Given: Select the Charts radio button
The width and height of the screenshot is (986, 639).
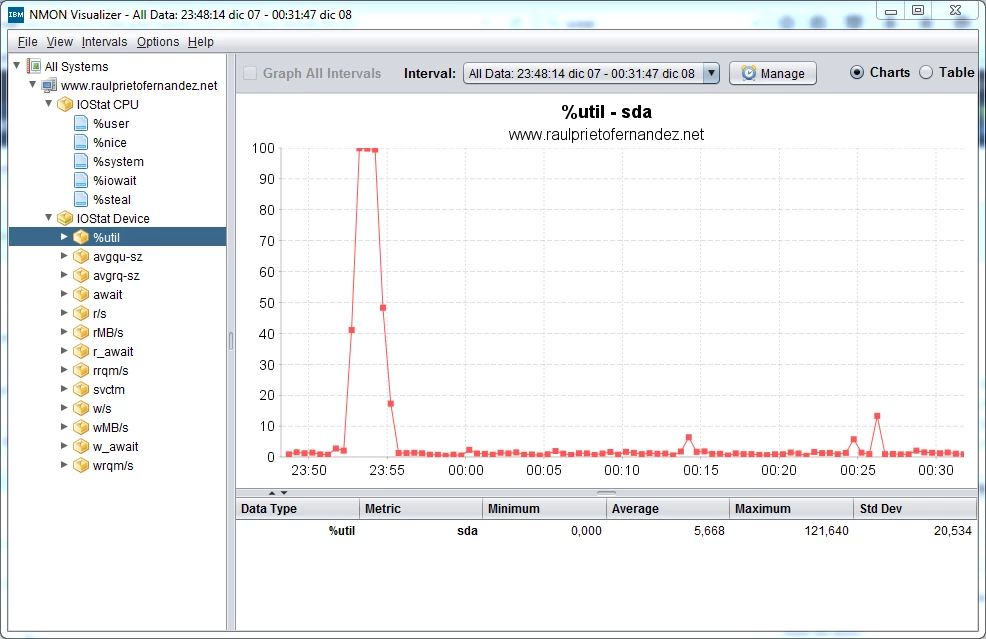Looking at the screenshot, I should 857,72.
